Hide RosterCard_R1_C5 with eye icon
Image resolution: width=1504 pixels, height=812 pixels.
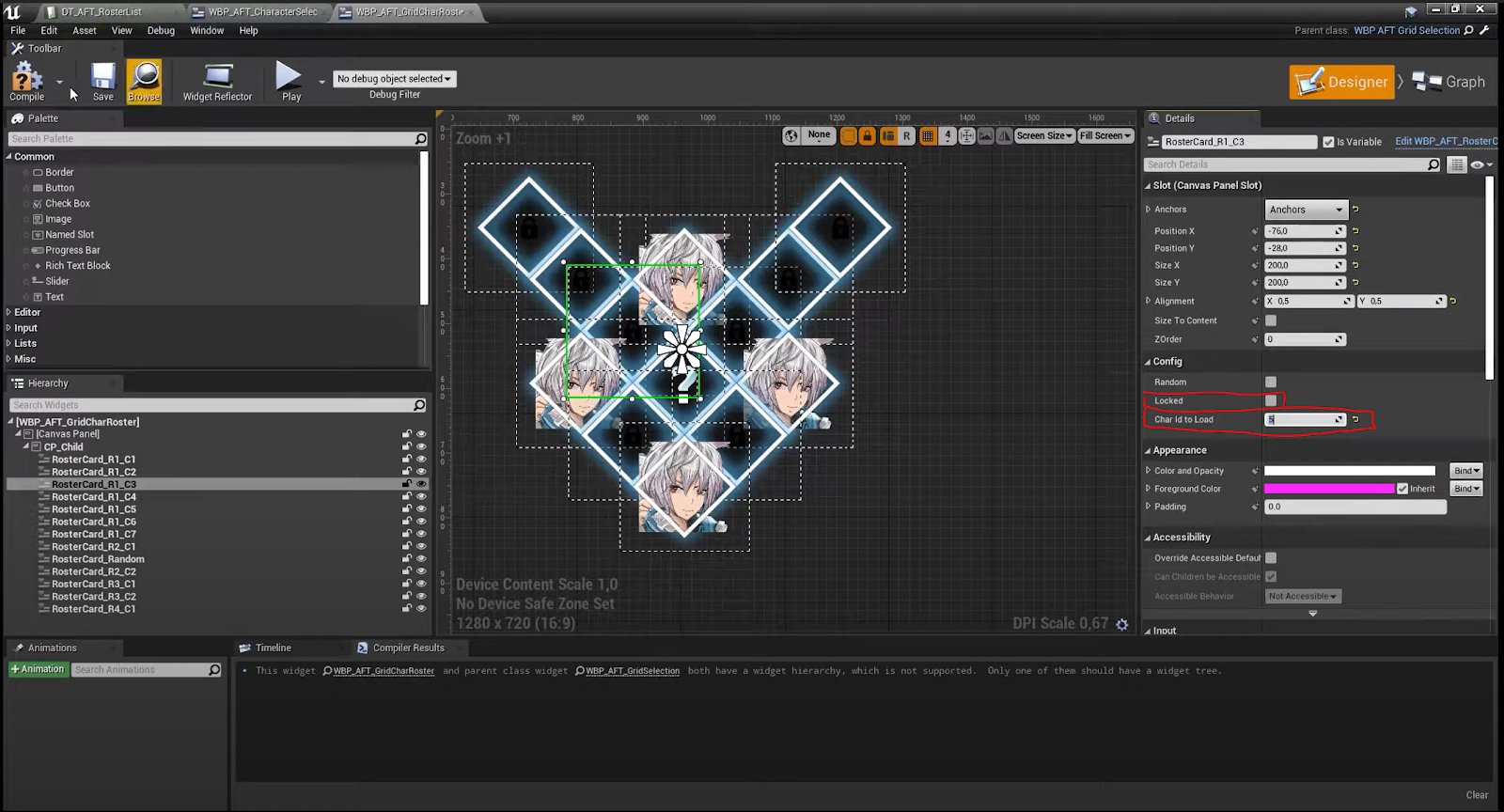(x=421, y=509)
